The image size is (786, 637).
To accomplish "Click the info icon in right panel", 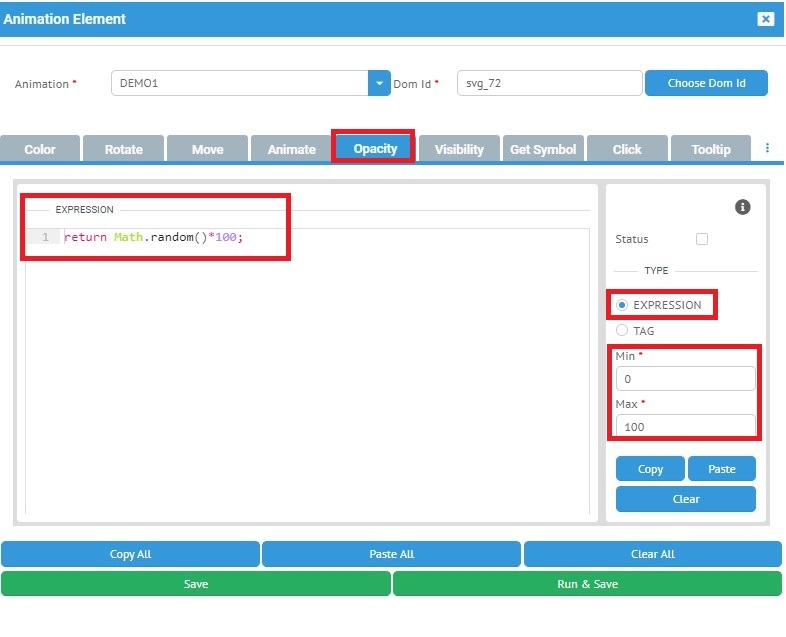I will [742, 207].
